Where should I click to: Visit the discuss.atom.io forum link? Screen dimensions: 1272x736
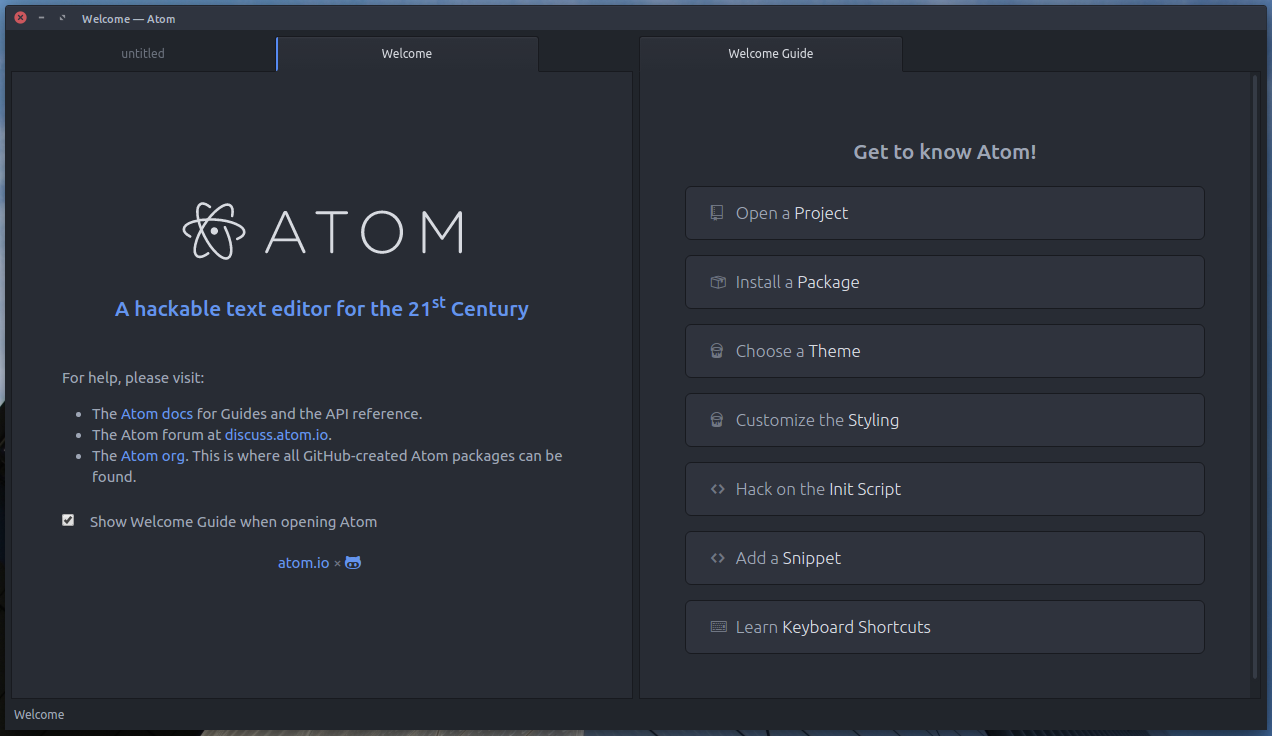277,435
